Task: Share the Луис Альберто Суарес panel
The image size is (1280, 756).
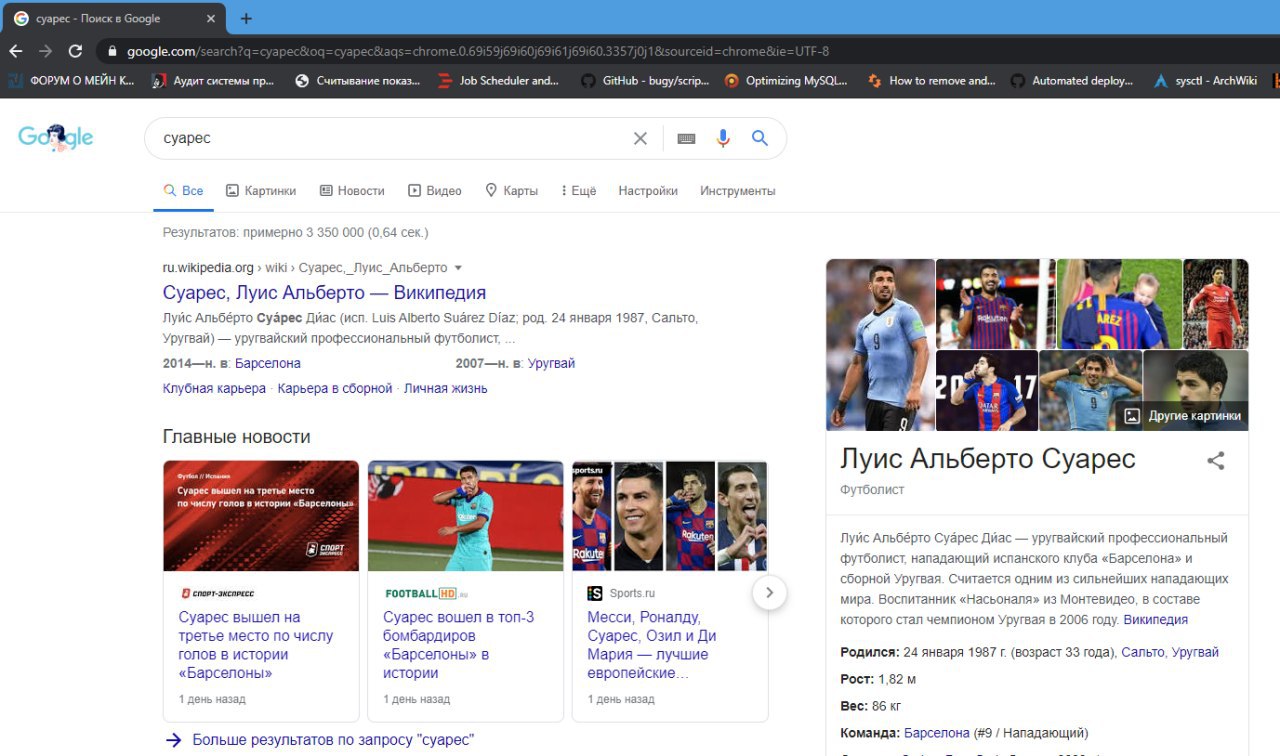Action: pos(1215,461)
